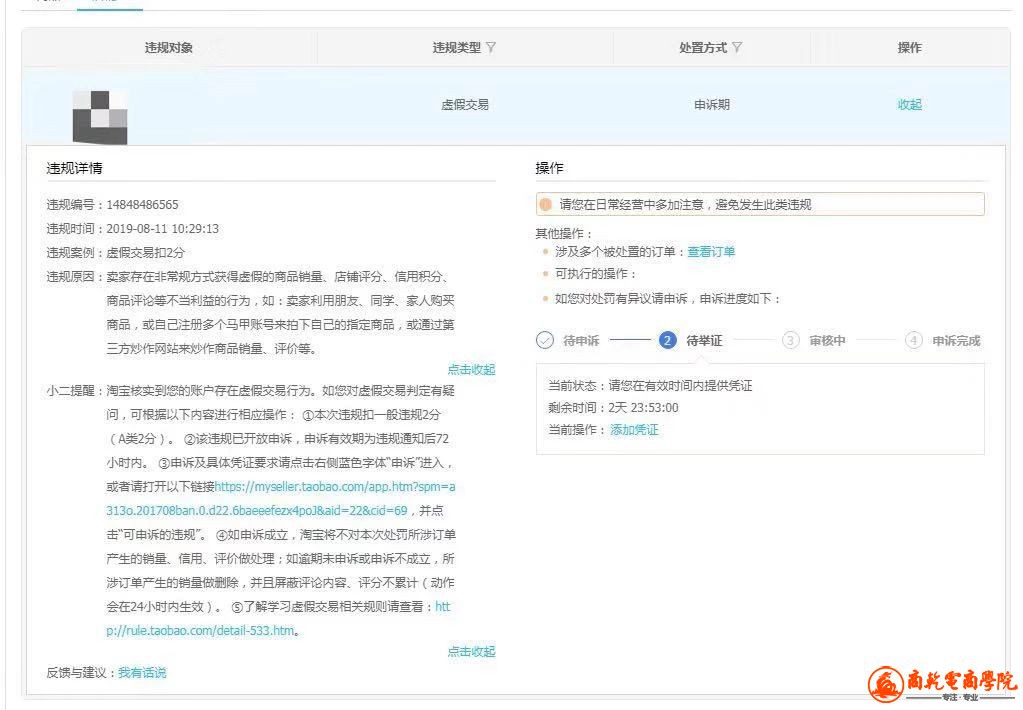Screen dimensions: 1023x710
Task: Click step 2 circle for 待举证
Action: point(667,340)
